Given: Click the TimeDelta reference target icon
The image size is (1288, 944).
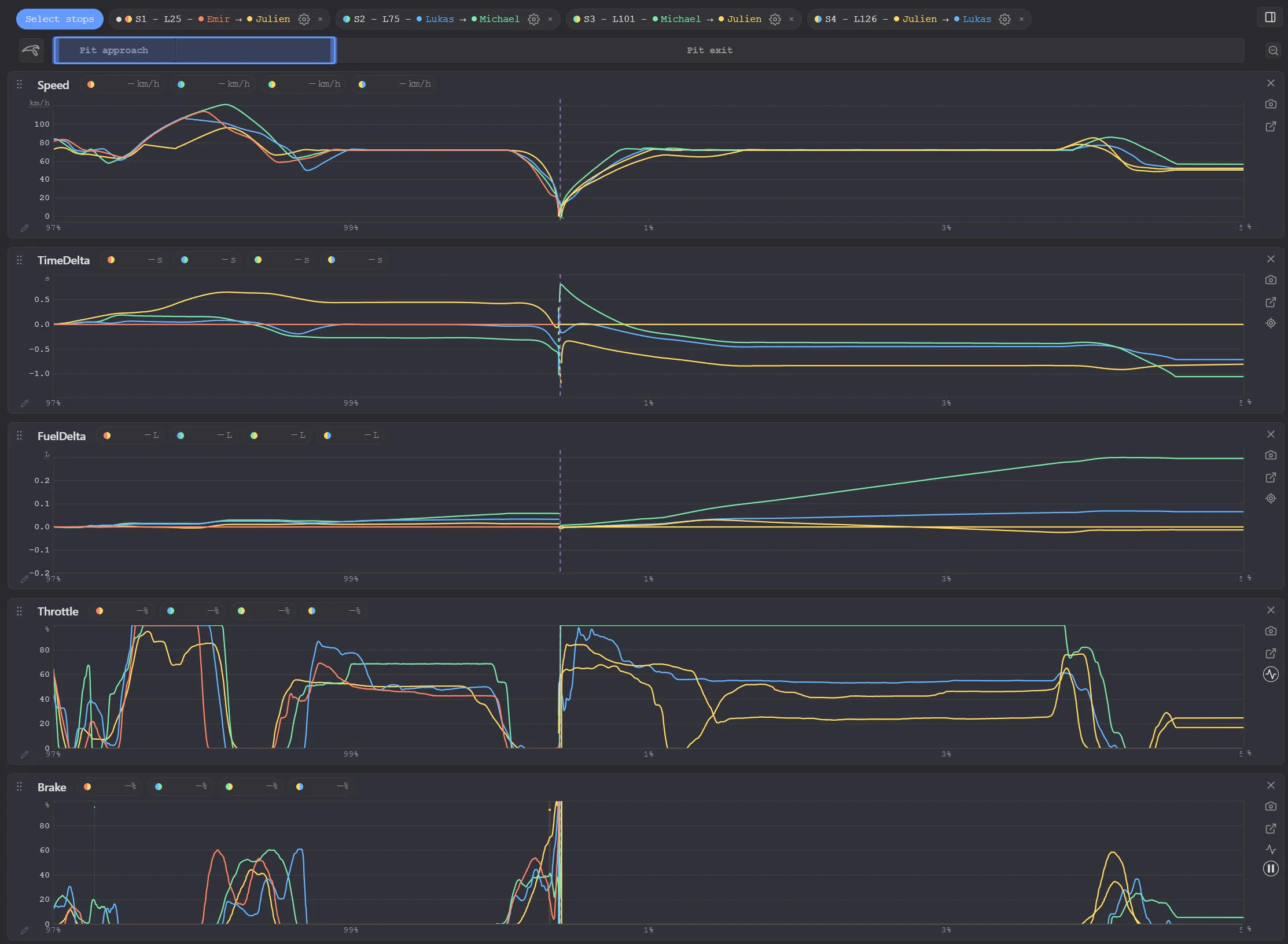Looking at the screenshot, I should pyautogui.click(x=1271, y=323).
